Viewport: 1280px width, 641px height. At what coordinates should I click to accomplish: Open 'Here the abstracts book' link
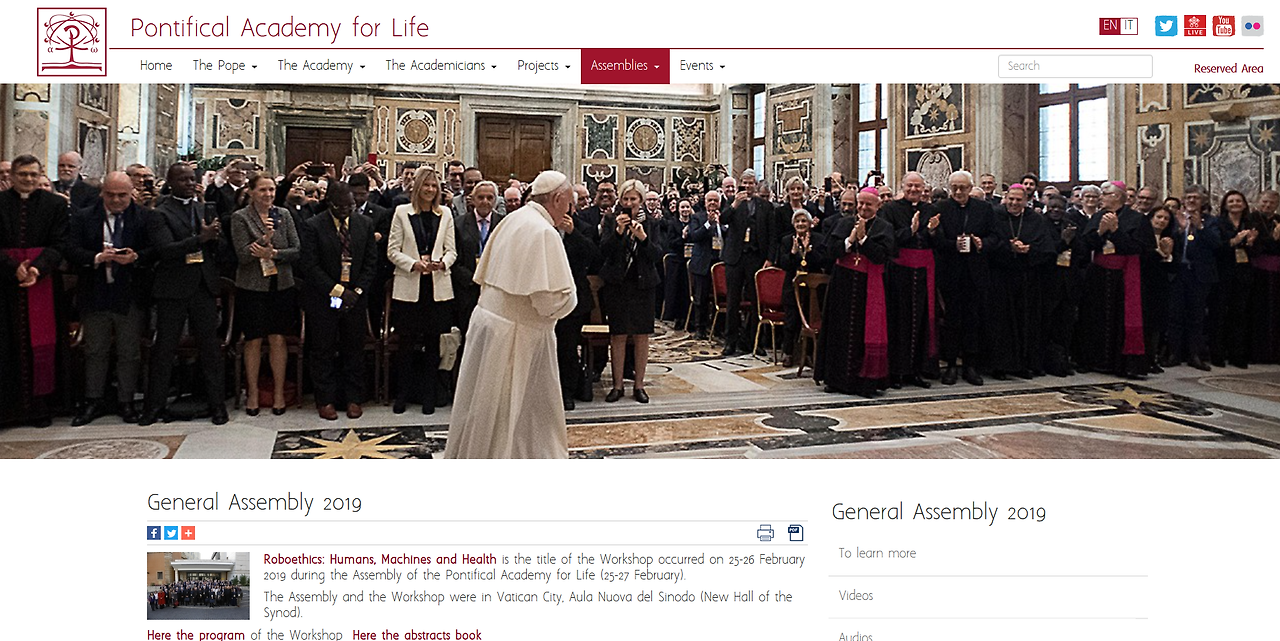[417, 635]
